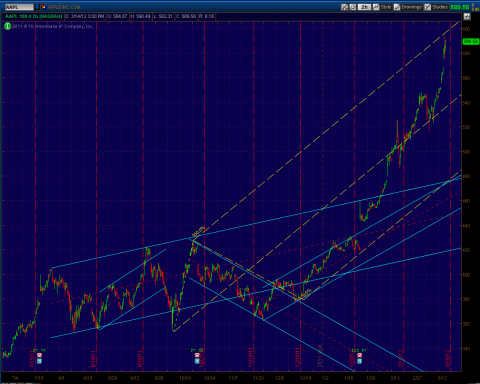This screenshot has width=480, height=384.
Task: Click the 100.0% Fibonacci label
Action: [x=199, y=231]
